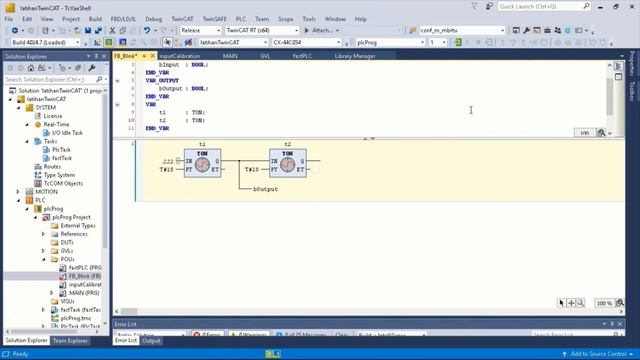640x360 pixels.
Task: Switch to the Library Manager tab
Action: point(355,56)
